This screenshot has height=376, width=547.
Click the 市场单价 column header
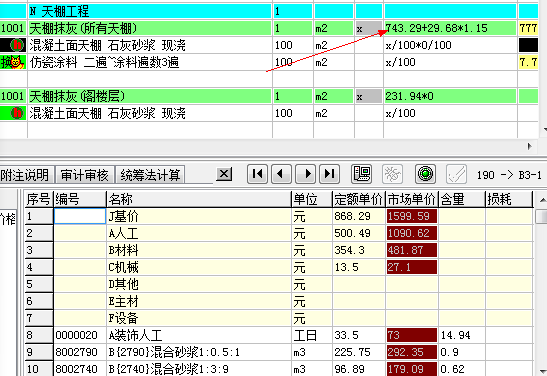412,199
